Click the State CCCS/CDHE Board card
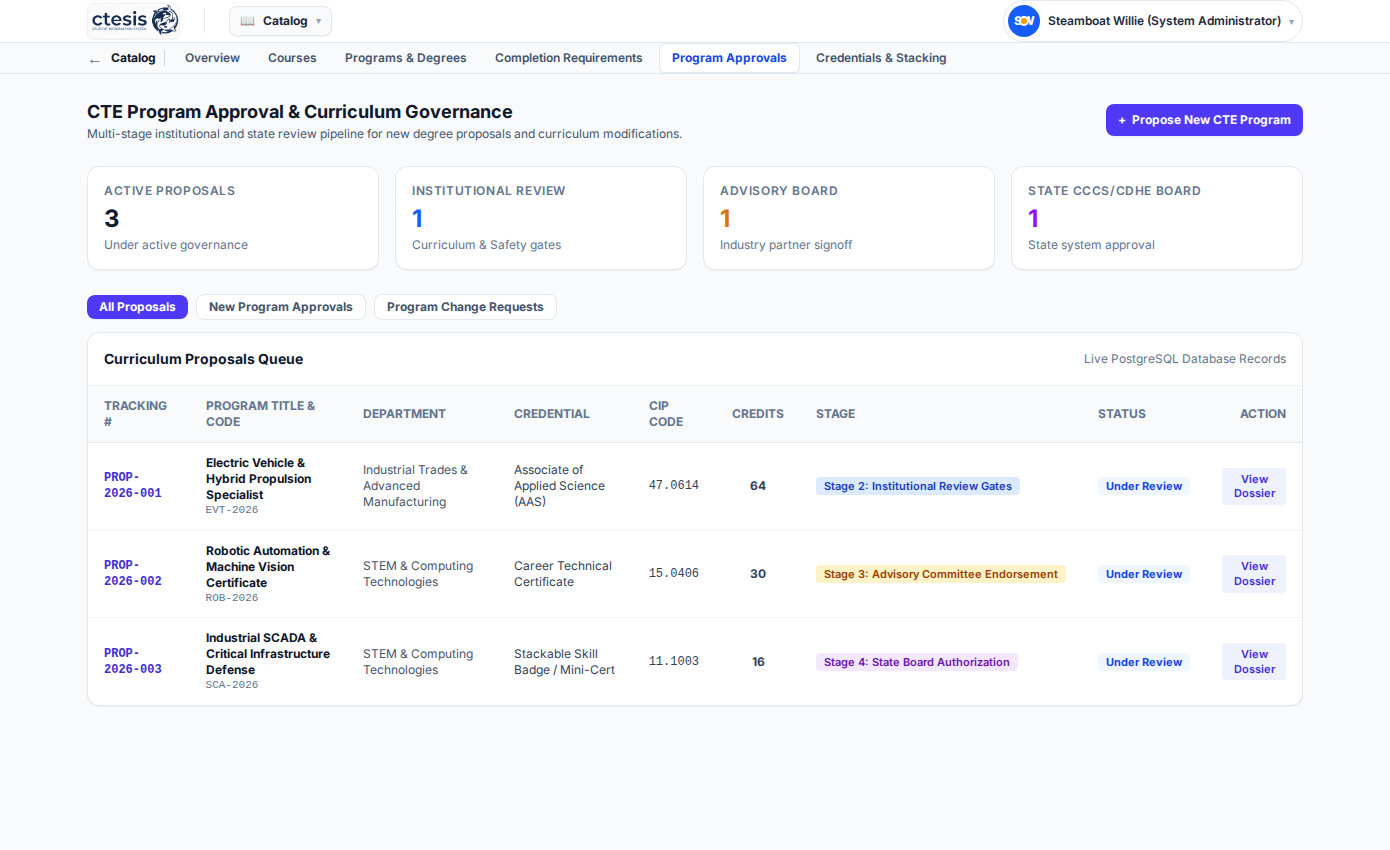Viewport: 1390px width, 850px height. (1157, 218)
